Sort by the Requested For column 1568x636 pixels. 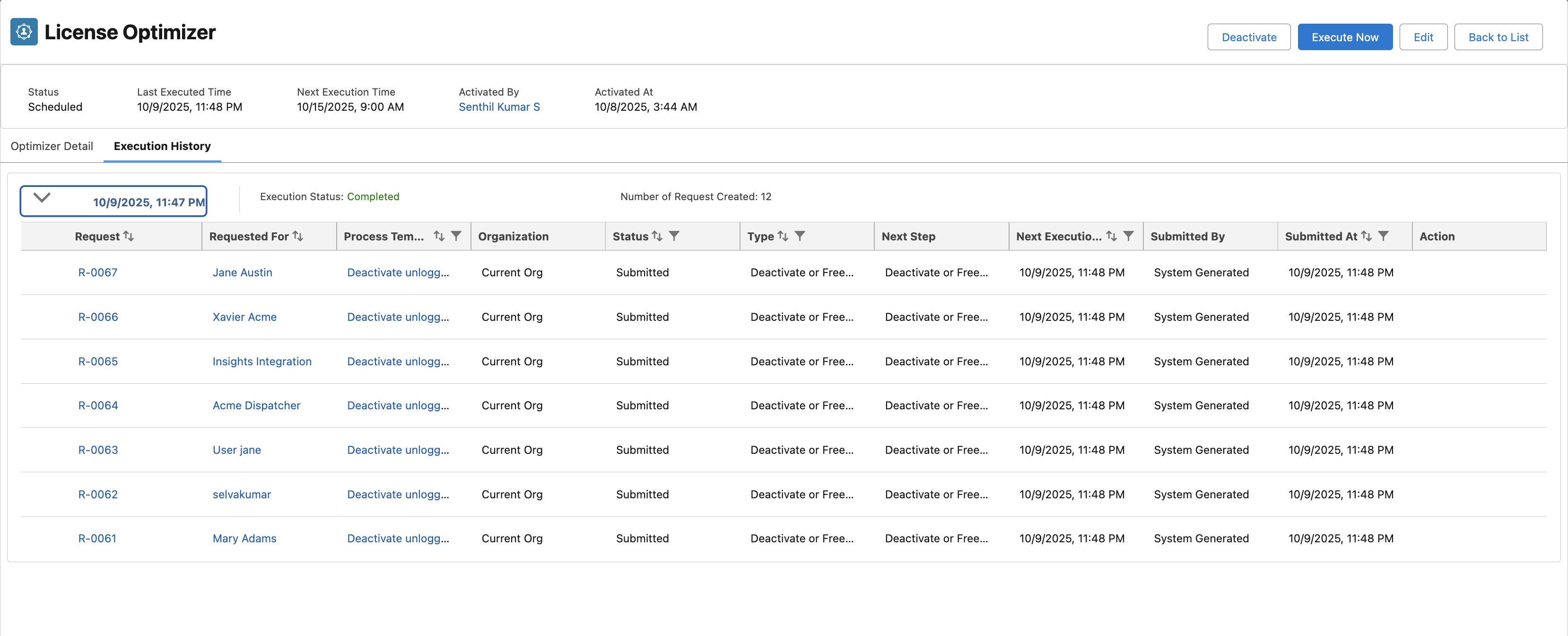[297, 236]
